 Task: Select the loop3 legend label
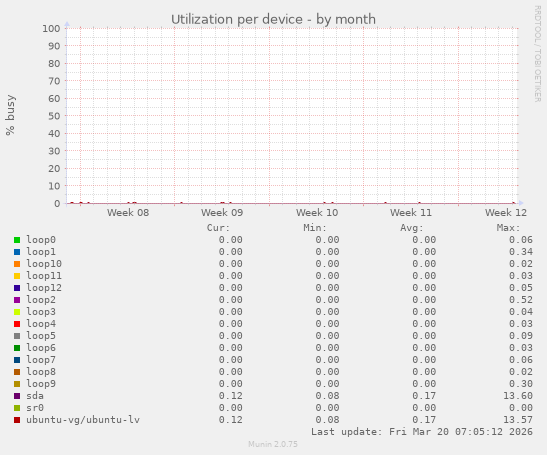click(x=41, y=312)
